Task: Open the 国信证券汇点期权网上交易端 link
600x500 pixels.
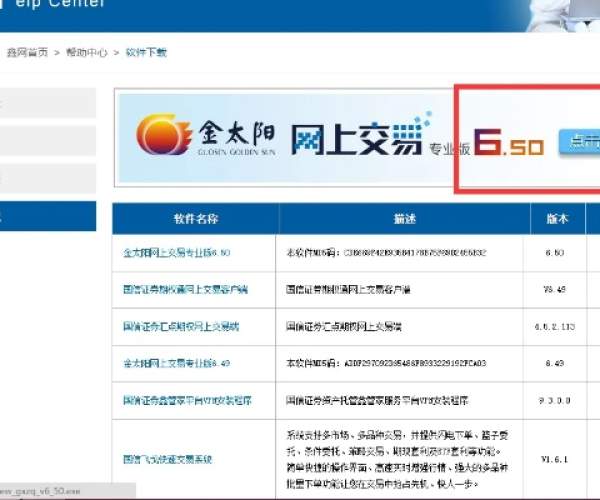Action: coord(181,326)
